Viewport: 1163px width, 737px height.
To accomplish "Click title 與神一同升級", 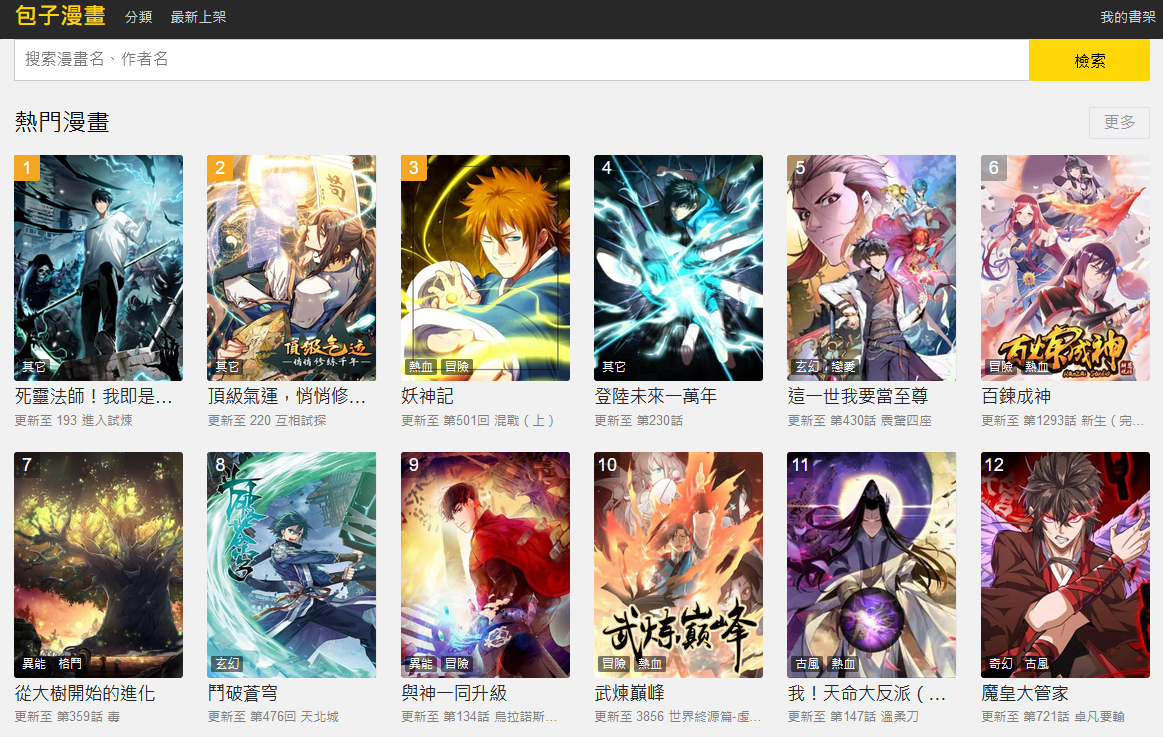I will tap(454, 693).
